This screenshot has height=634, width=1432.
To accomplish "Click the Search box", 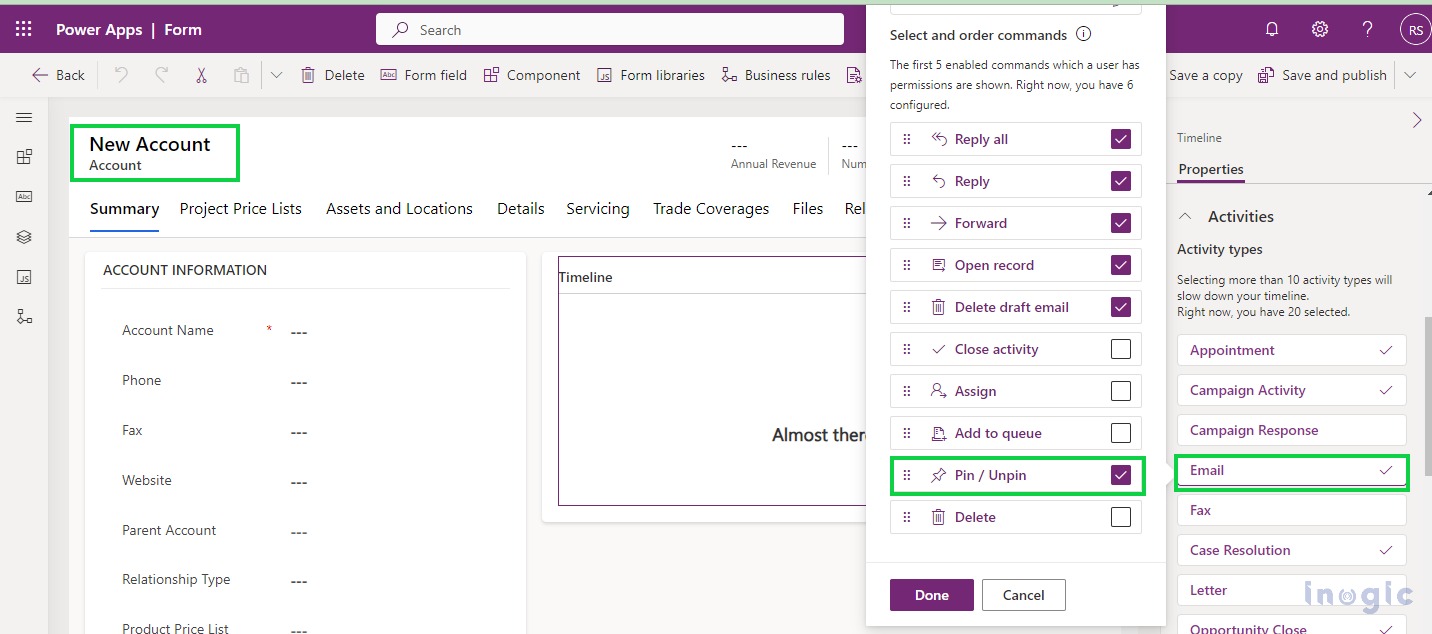I will pos(610,30).
